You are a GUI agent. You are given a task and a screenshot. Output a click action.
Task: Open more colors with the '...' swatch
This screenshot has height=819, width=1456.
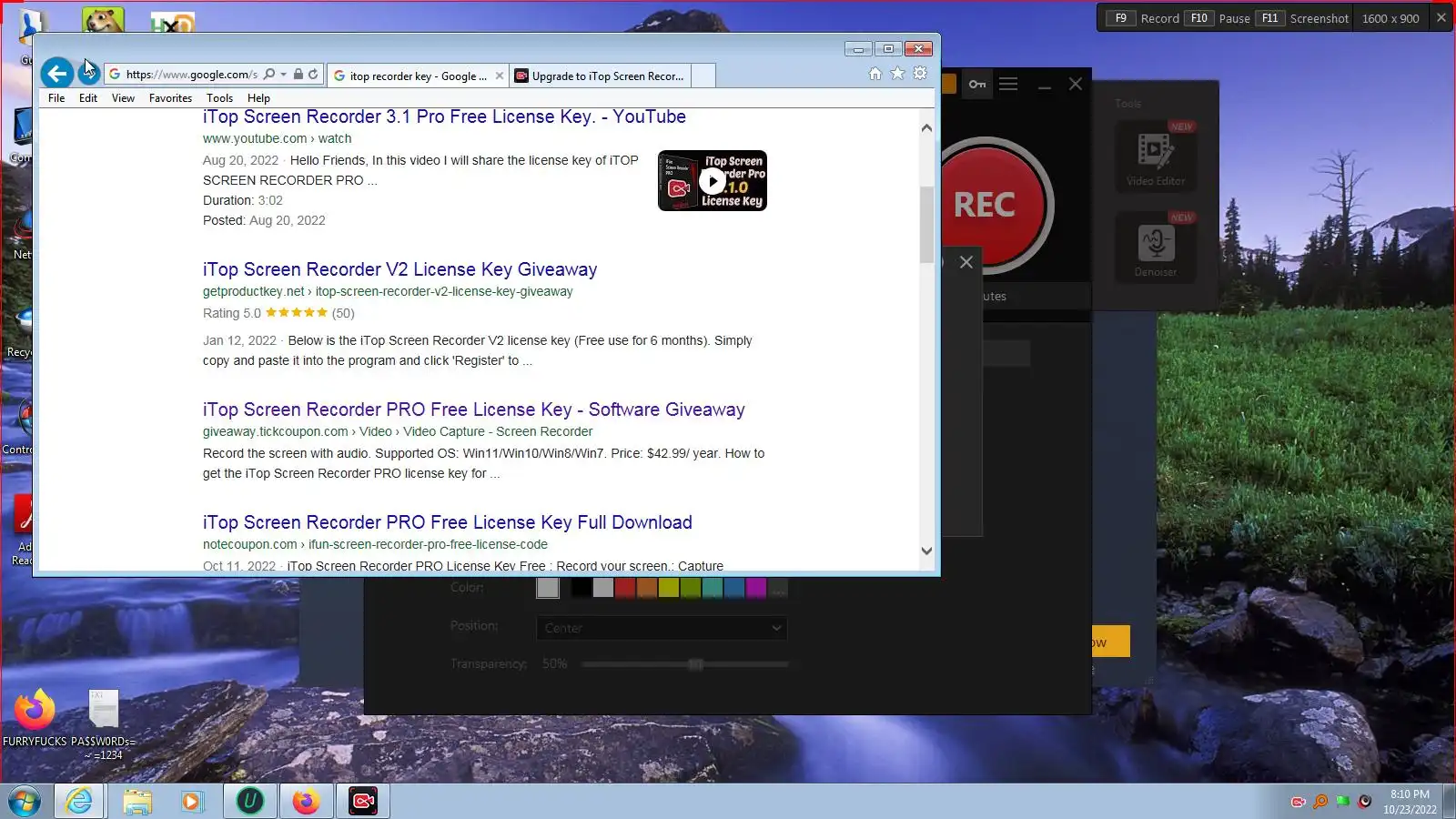(x=778, y=588)
